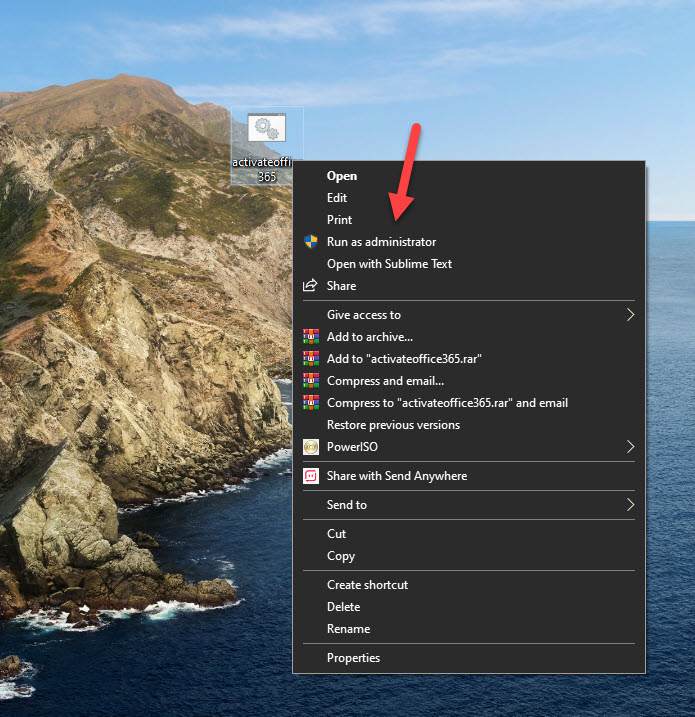
Task: Select Edit in the context menu
Action: [337, 198]
